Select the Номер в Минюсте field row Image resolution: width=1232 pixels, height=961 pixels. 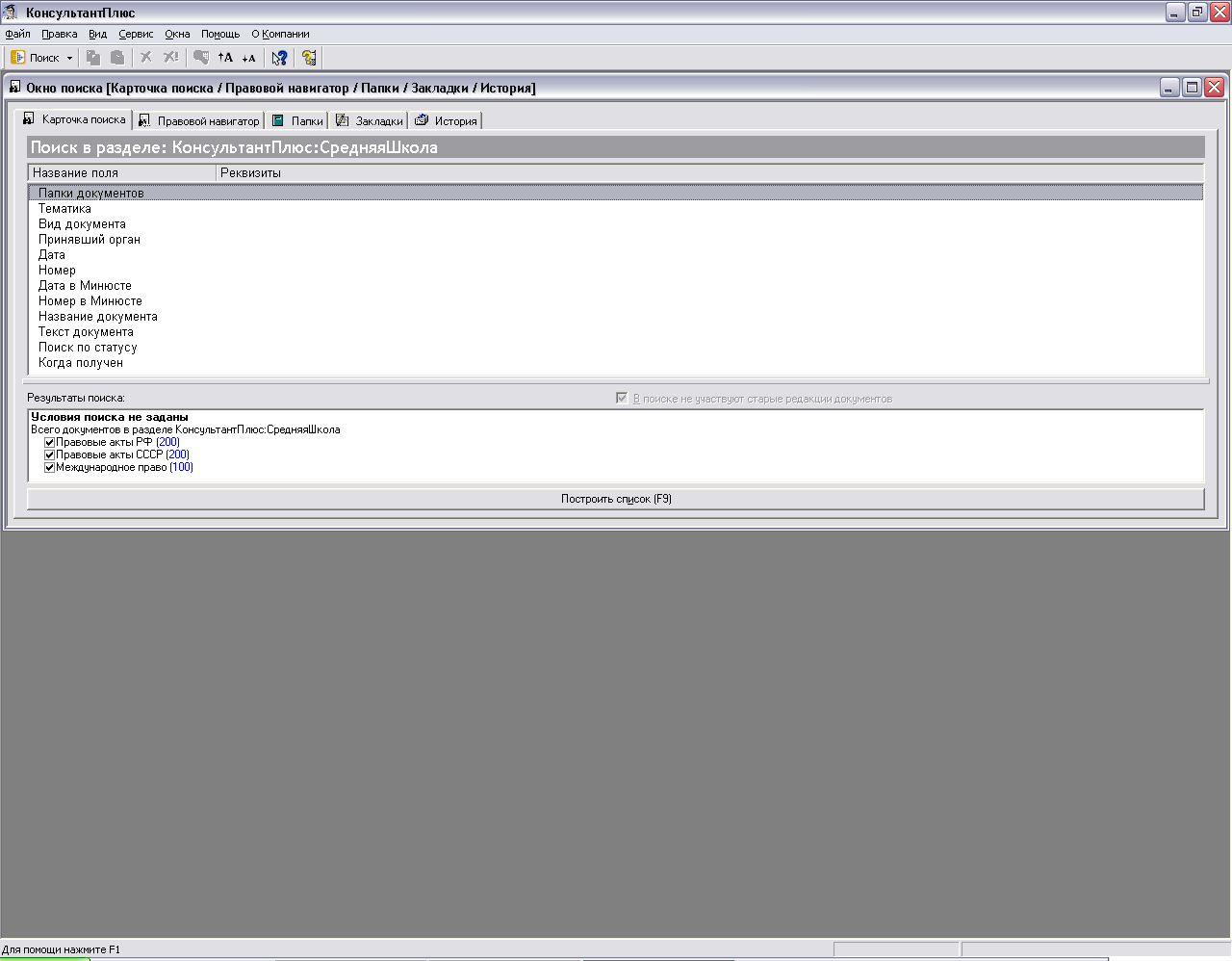point(616,300)
